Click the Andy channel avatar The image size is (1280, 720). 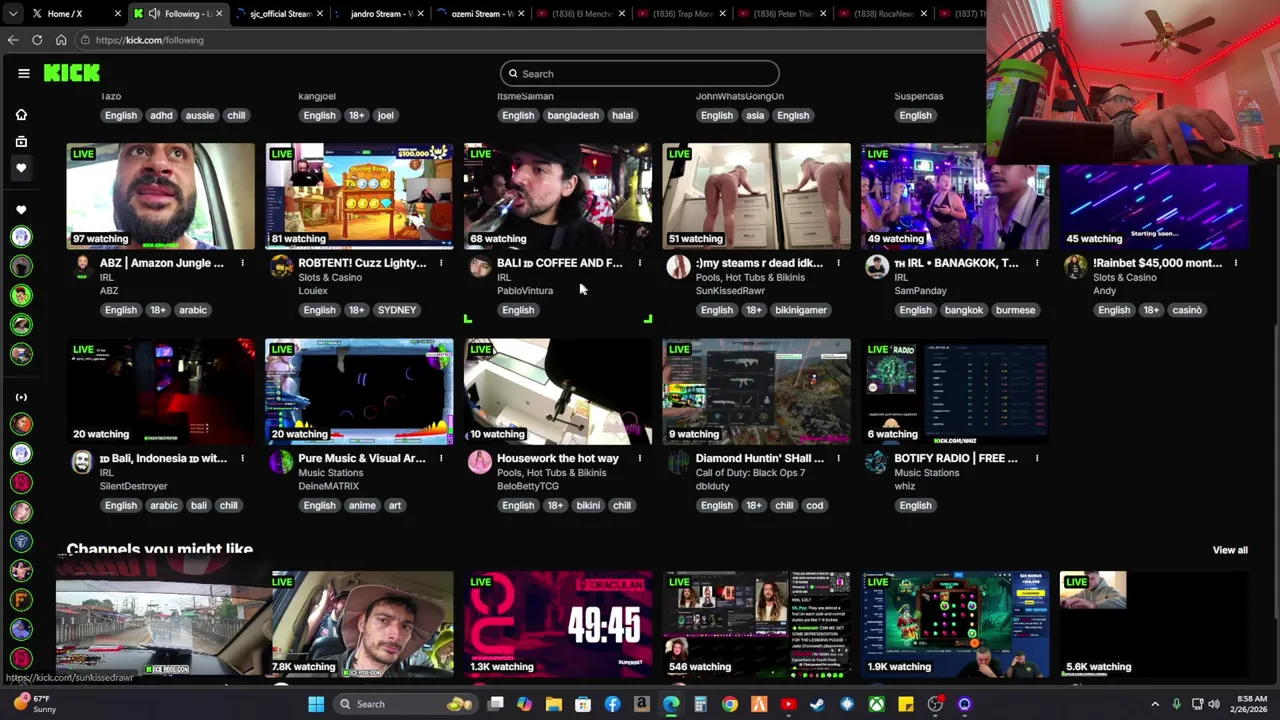pyautogui.click(x=1075, y=266)
